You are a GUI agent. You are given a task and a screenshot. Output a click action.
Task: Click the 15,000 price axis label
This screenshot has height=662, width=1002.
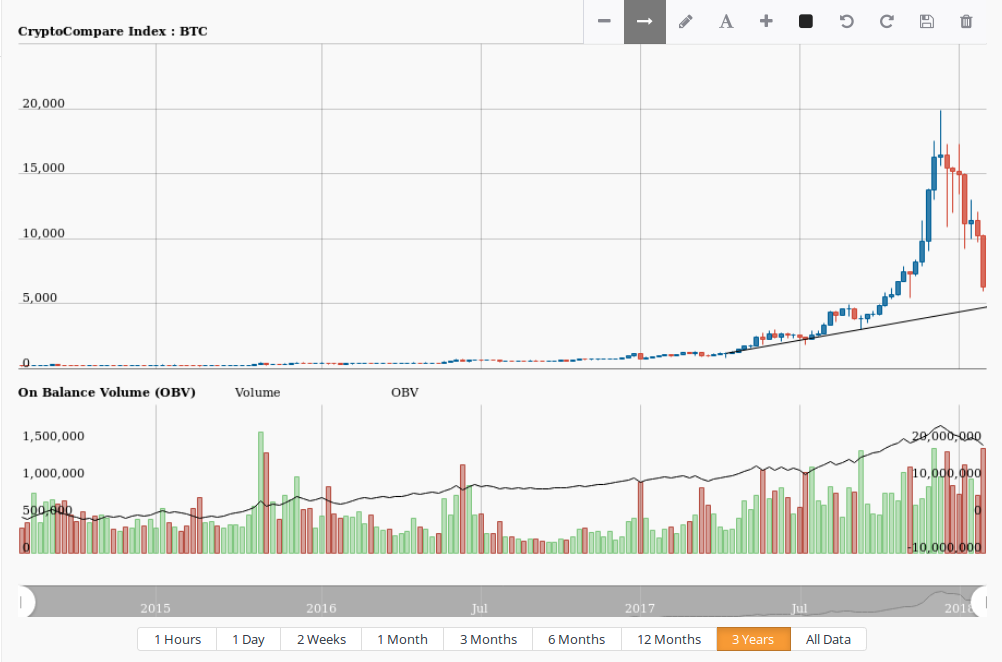point(43,168)
